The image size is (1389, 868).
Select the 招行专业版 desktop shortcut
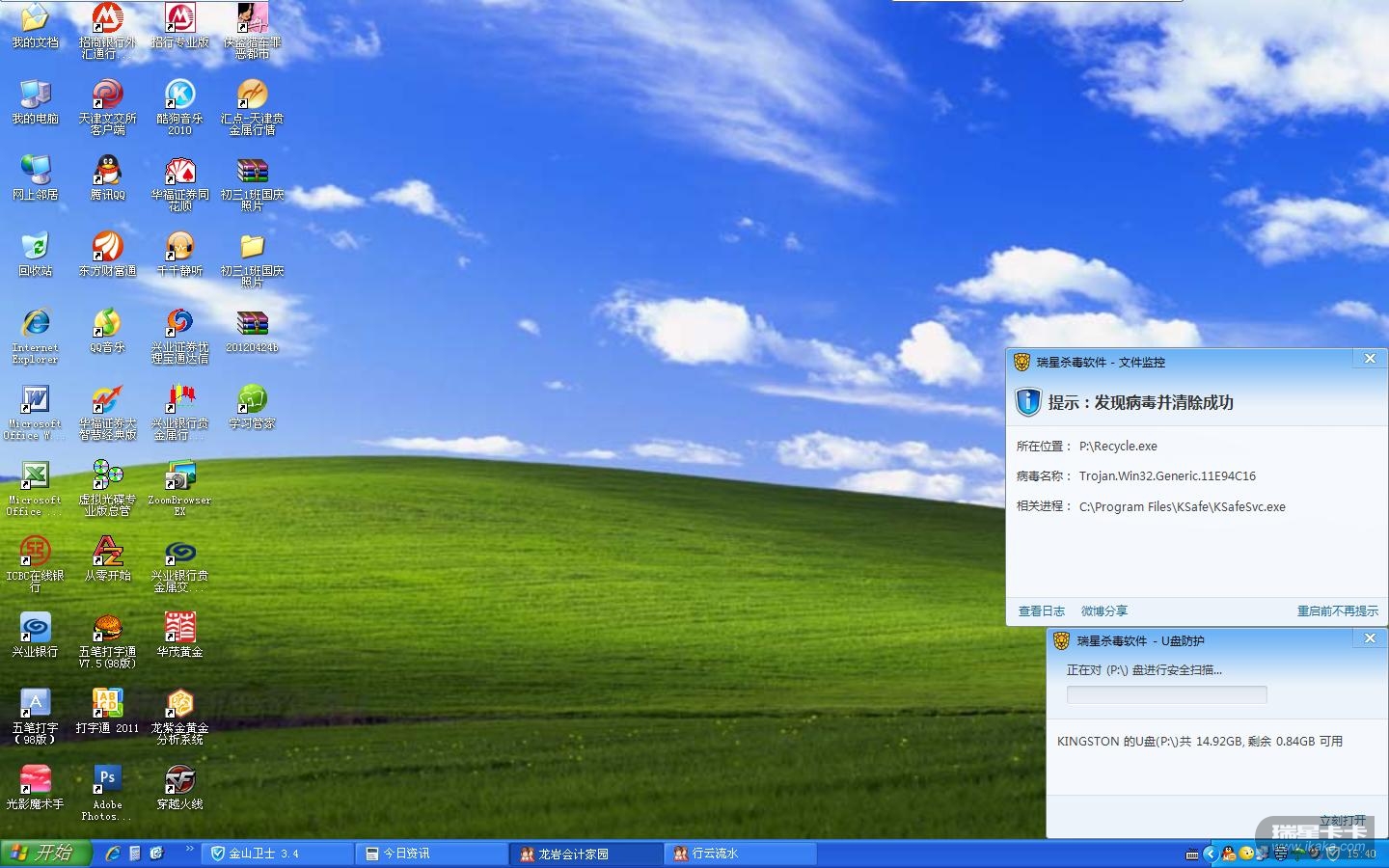pyautogui.click(x=179, y=26)
